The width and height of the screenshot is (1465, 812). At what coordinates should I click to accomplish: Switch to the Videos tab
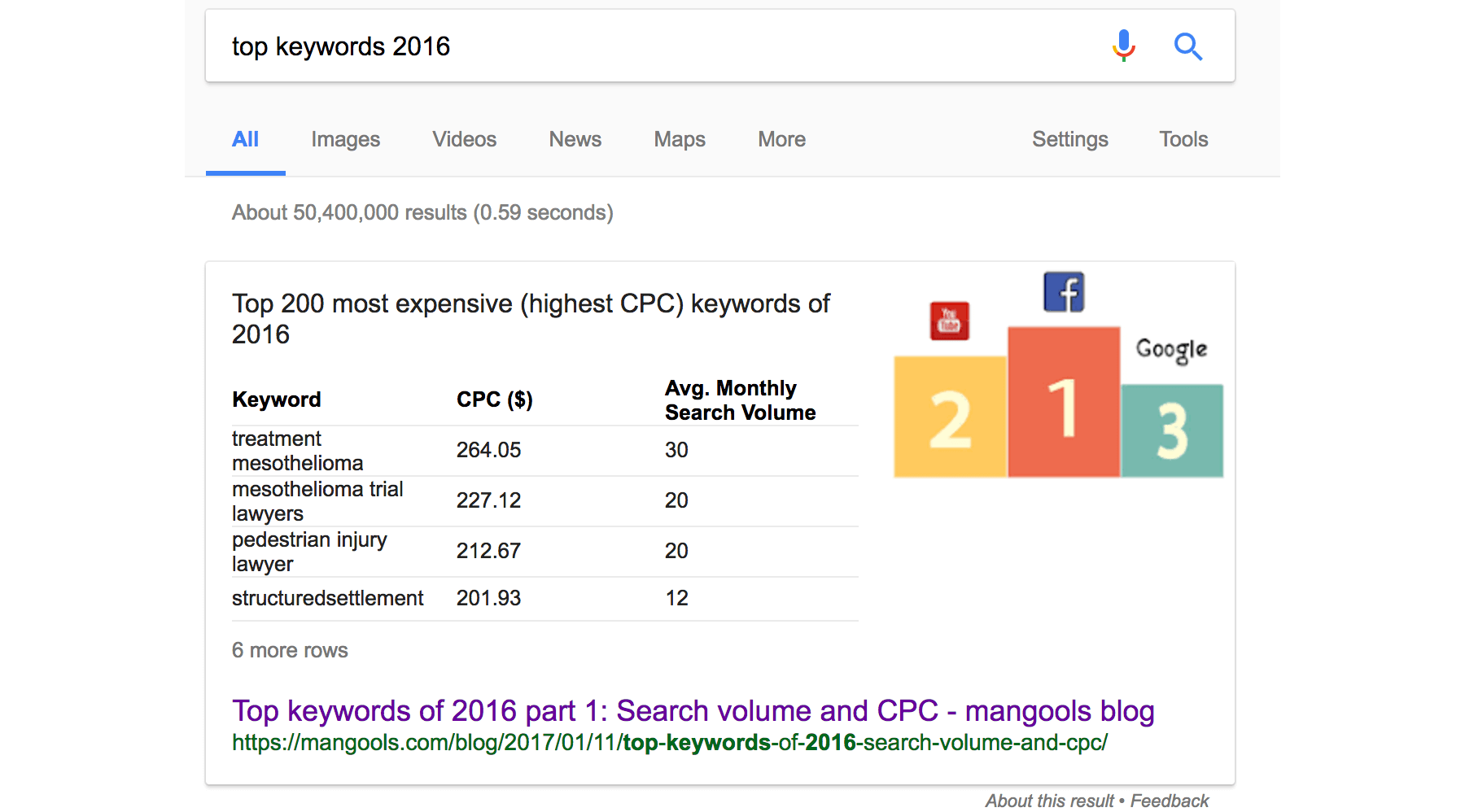pos(464,139)
